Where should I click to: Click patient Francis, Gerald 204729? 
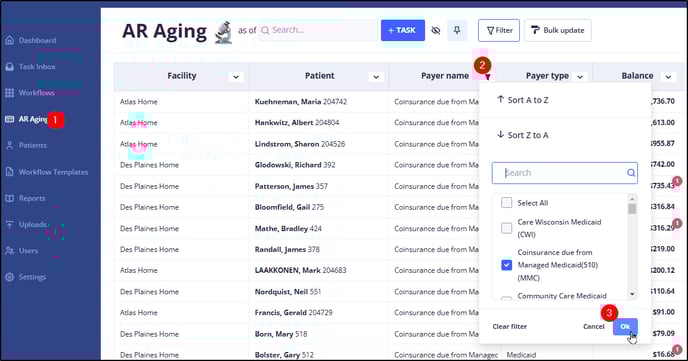point(294,313)
